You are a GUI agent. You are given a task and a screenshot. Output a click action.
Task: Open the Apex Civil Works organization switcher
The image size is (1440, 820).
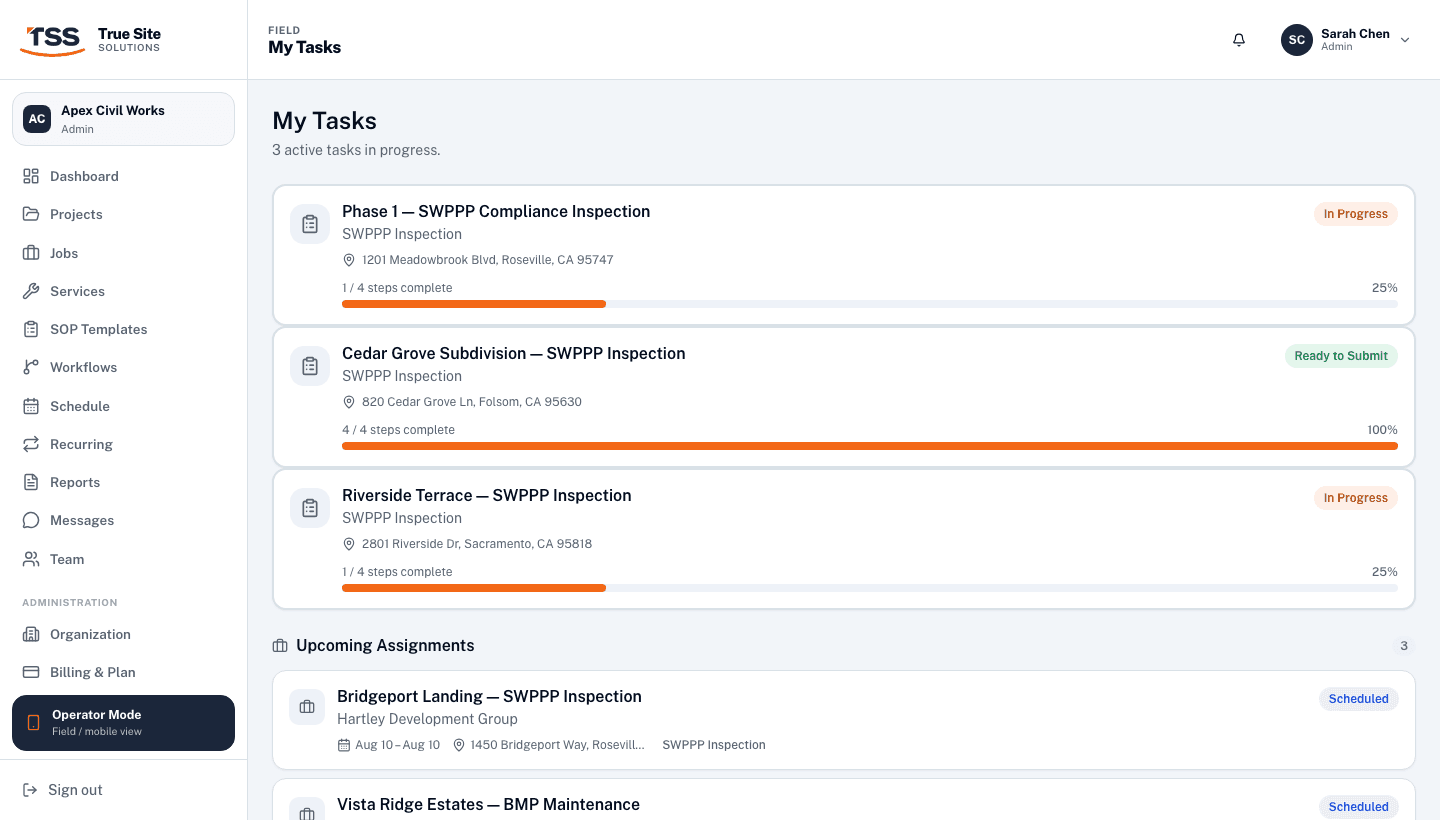coord(123,119)
